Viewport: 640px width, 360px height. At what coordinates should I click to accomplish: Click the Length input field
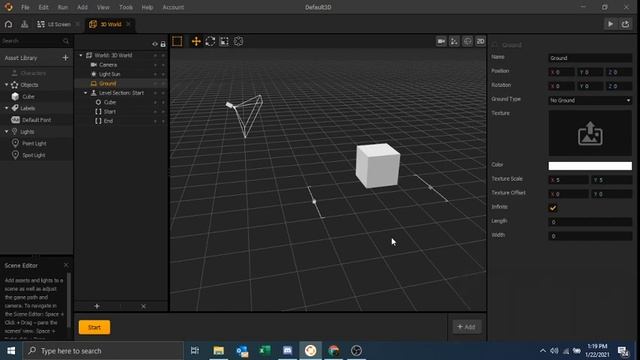pos(590,222)
